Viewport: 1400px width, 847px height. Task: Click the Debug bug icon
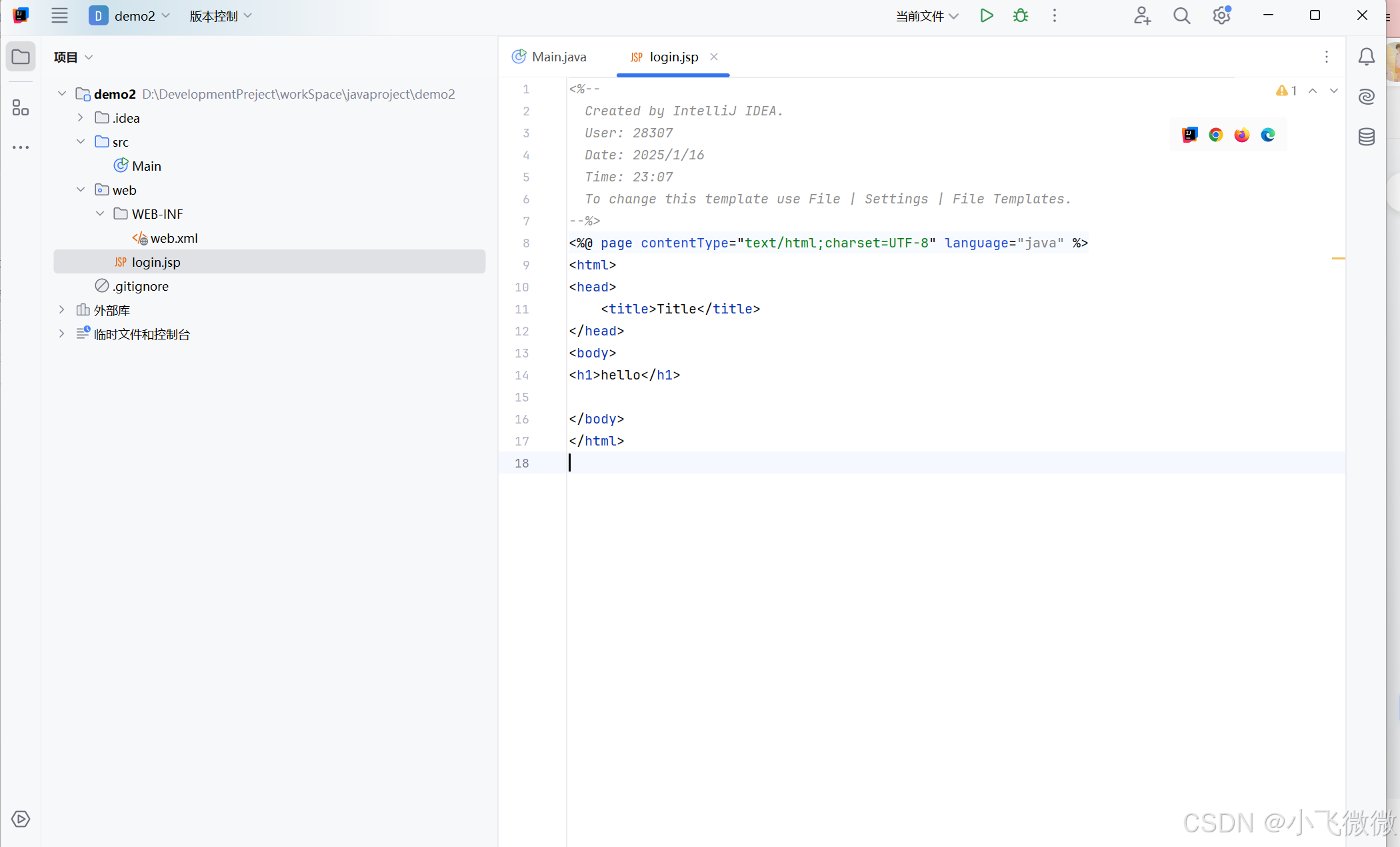pyautogui.click(x=1020, y=15)
